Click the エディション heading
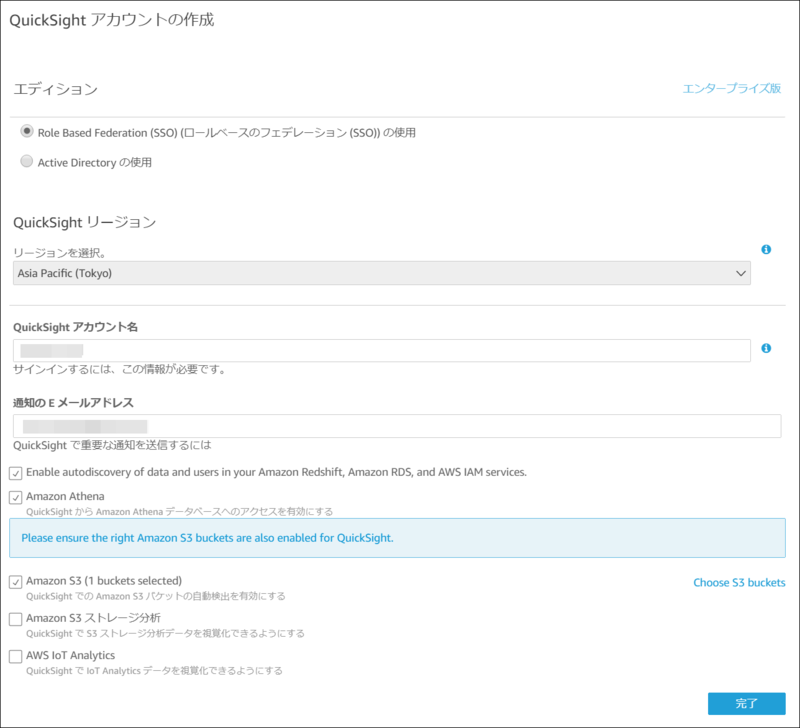This screenshot has width=800, height=728. pos(55,89)
